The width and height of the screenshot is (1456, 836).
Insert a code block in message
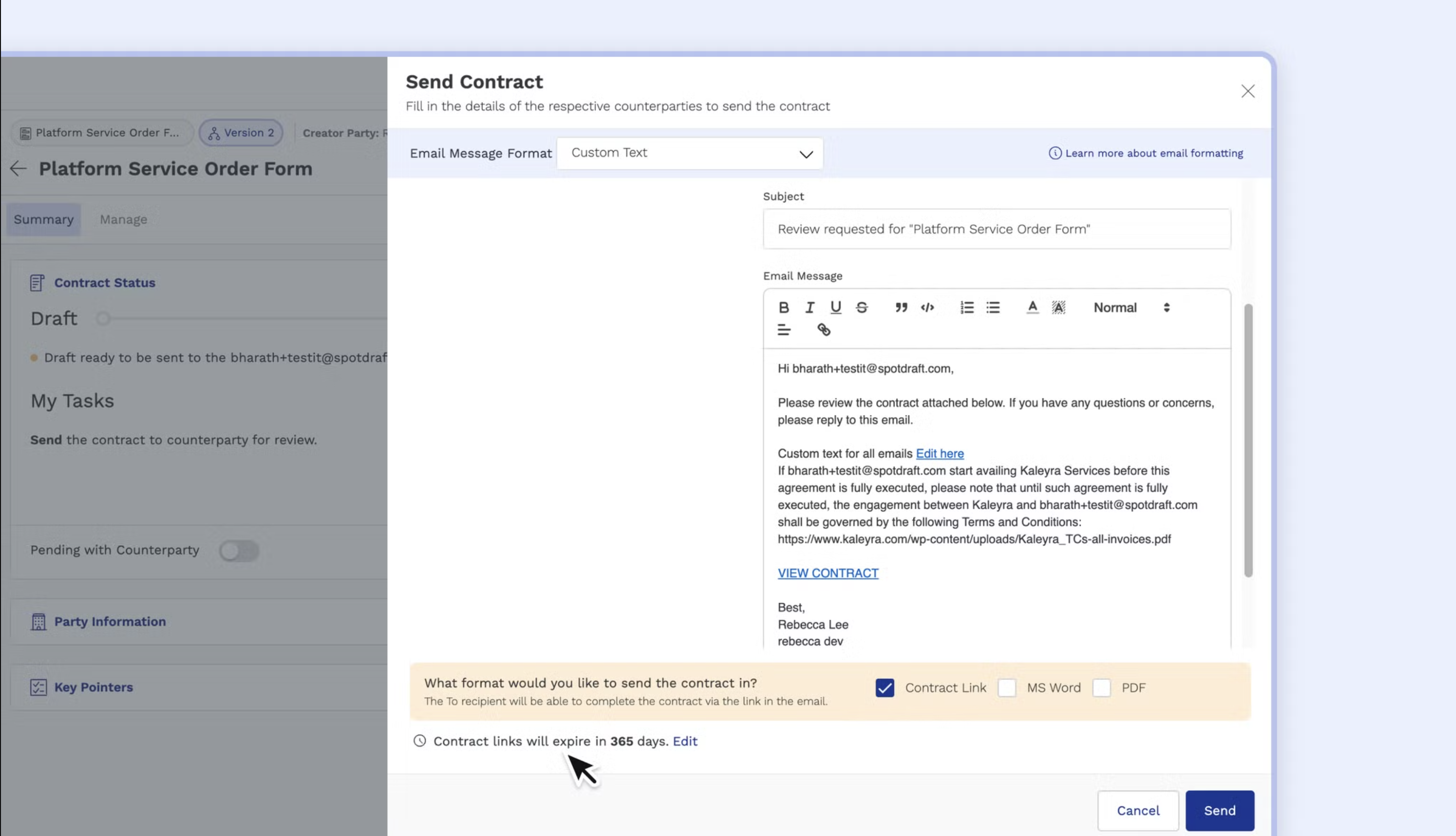[x=928, y=308]
